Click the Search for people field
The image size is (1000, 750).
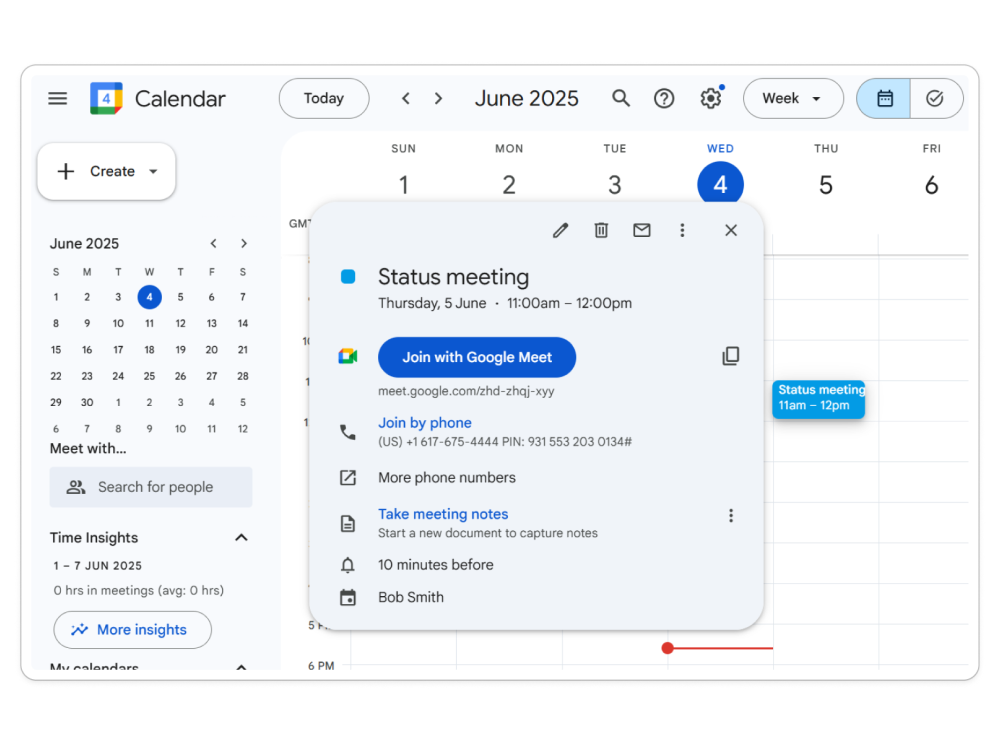coord(151,487)
